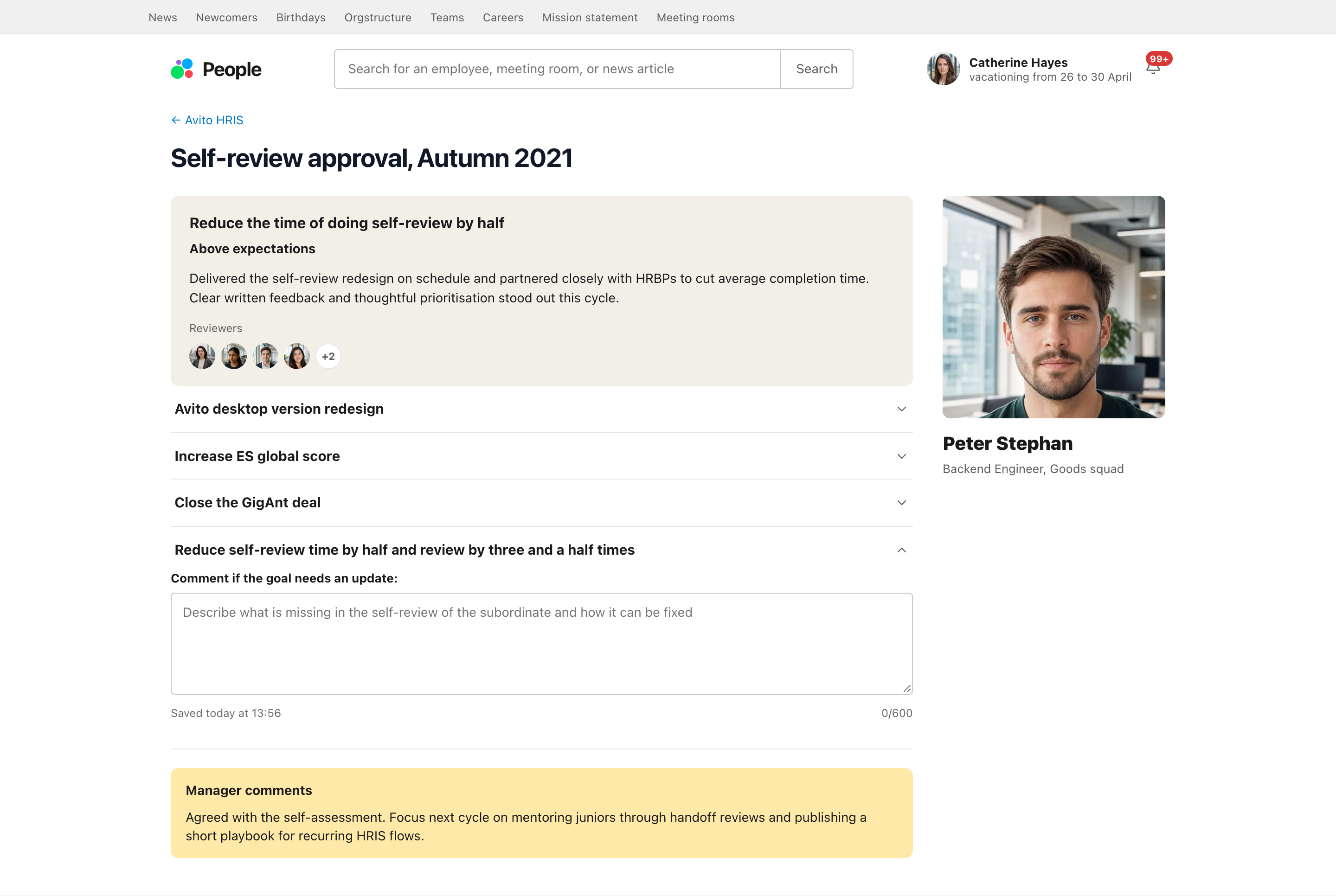Click the Reduce self-review time by half title
The width and height of the screenshot is (1336, 896).
pyautogui.click(x=405, y=550)
